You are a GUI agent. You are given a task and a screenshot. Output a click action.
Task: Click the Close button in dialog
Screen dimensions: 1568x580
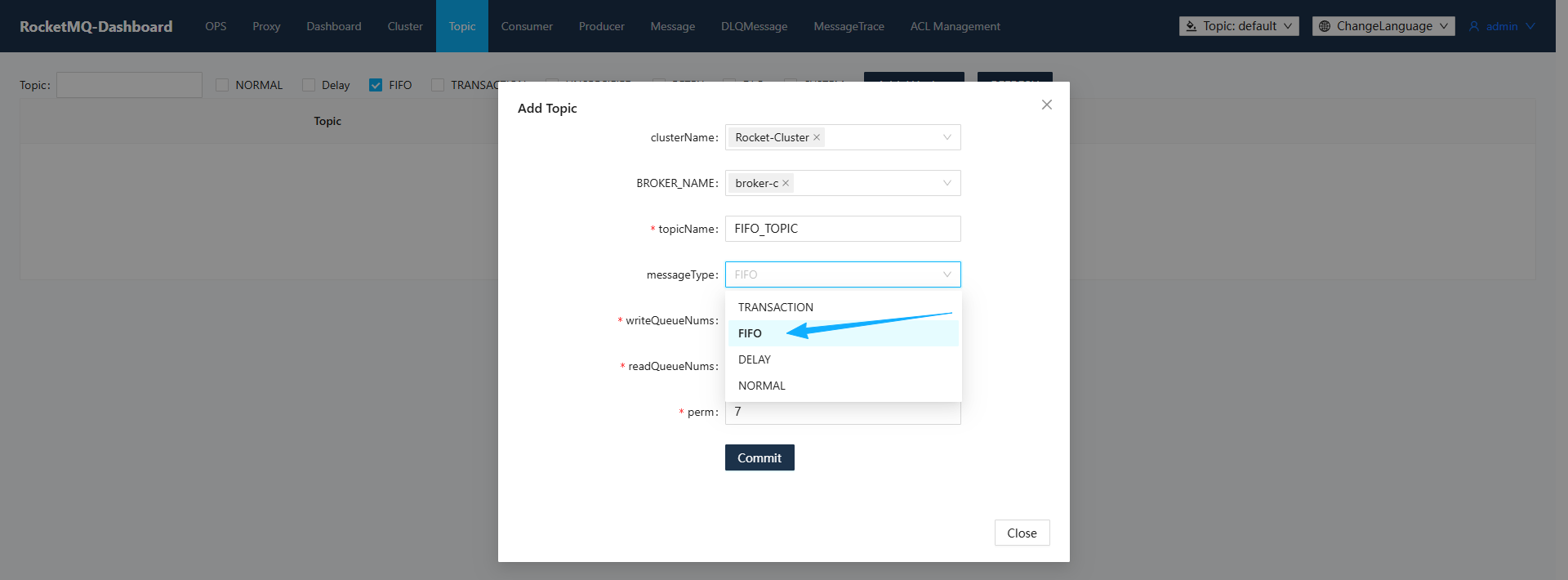(1022, 533)
